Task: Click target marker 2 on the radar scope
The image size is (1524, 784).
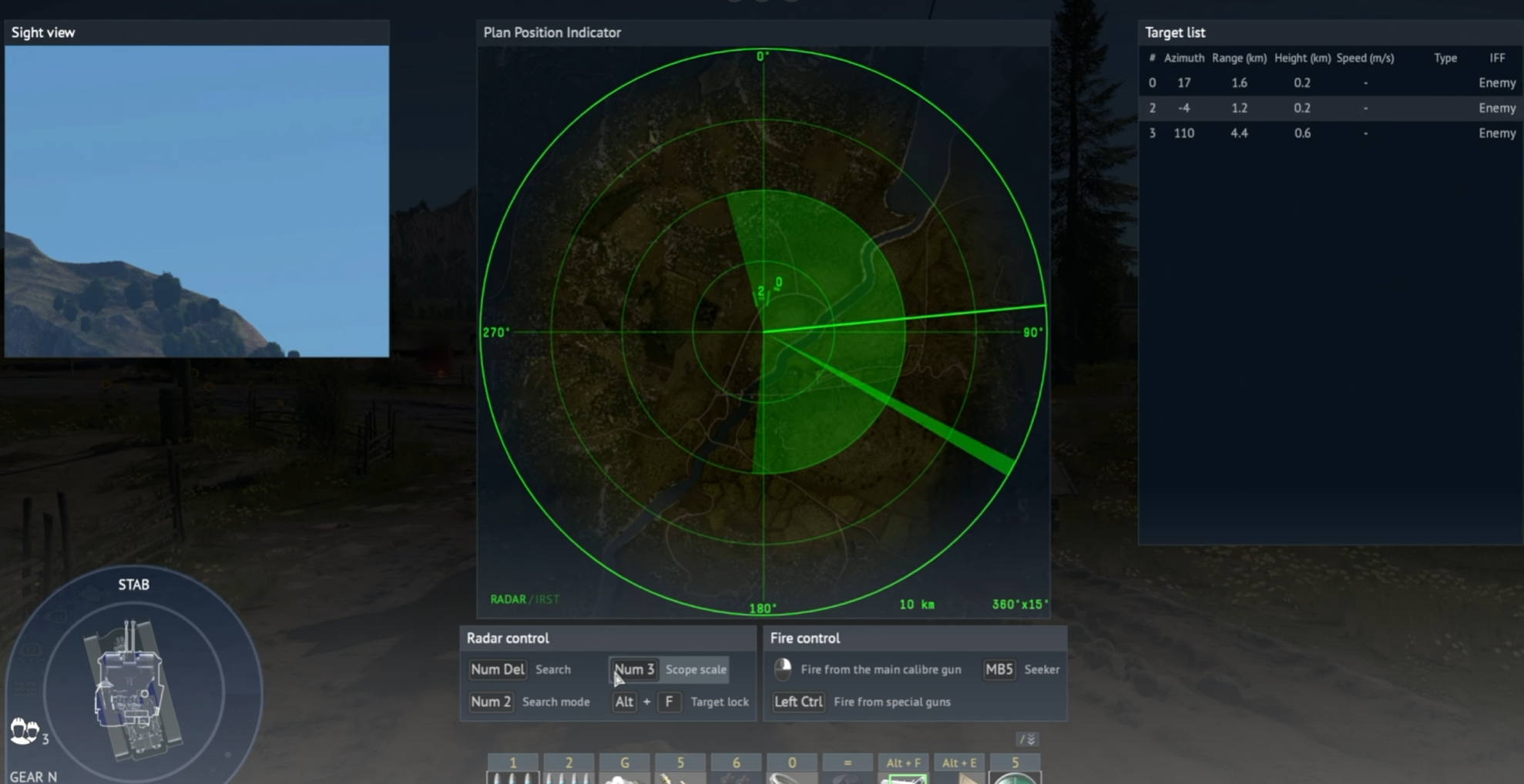Action: pyautogui.click(x=761, y=291)
